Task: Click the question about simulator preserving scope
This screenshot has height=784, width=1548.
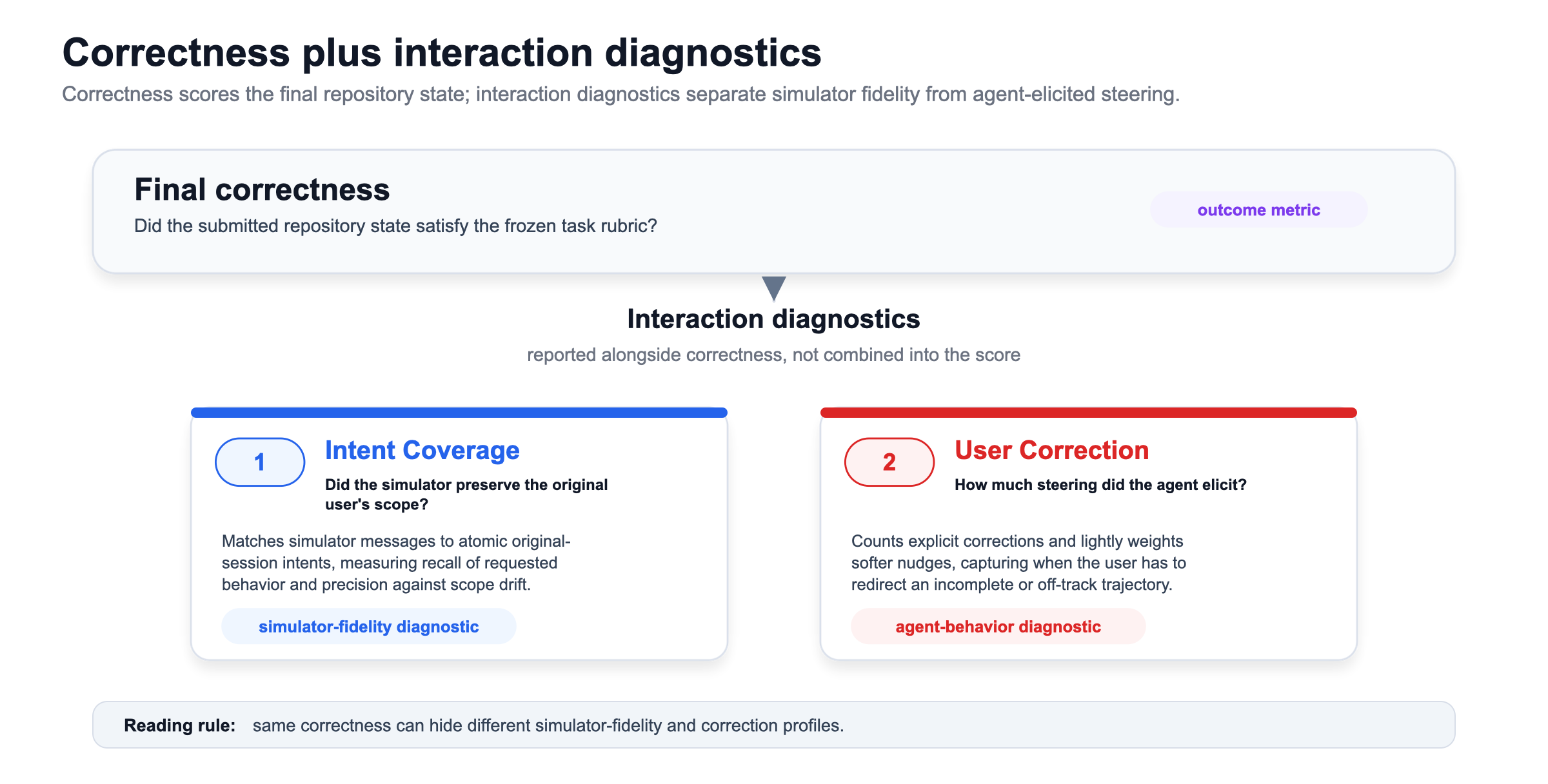Action: click(466, 495)
